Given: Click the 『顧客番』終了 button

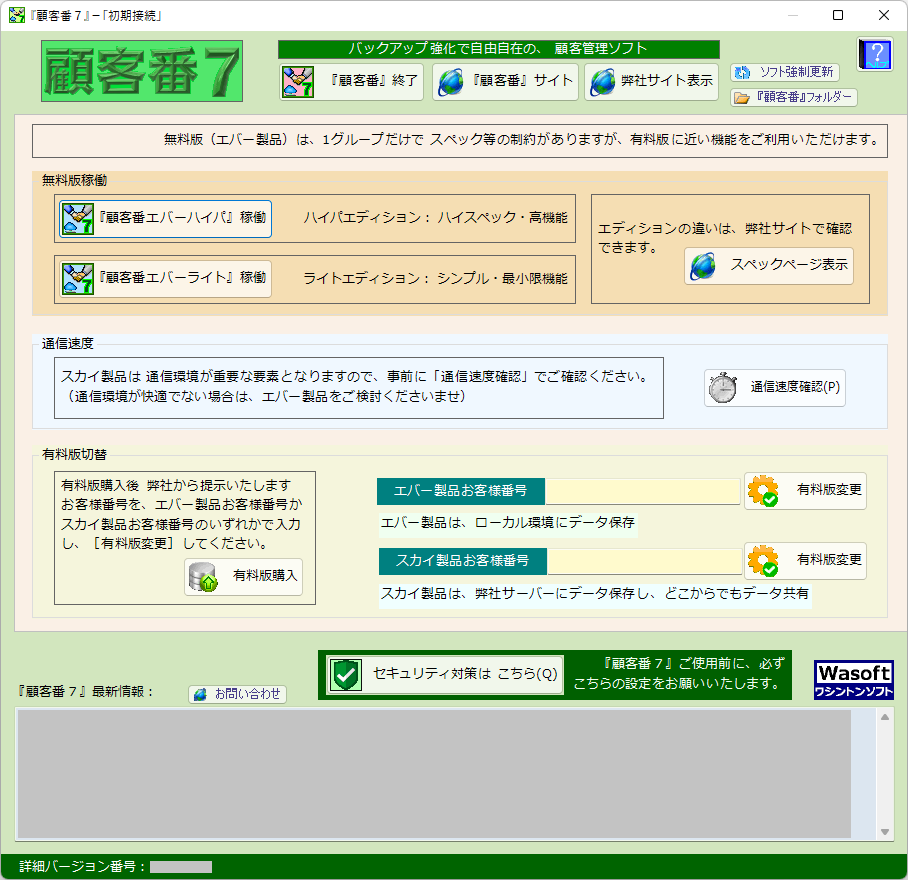Looking at the screenshot, I should coord(351,82).
